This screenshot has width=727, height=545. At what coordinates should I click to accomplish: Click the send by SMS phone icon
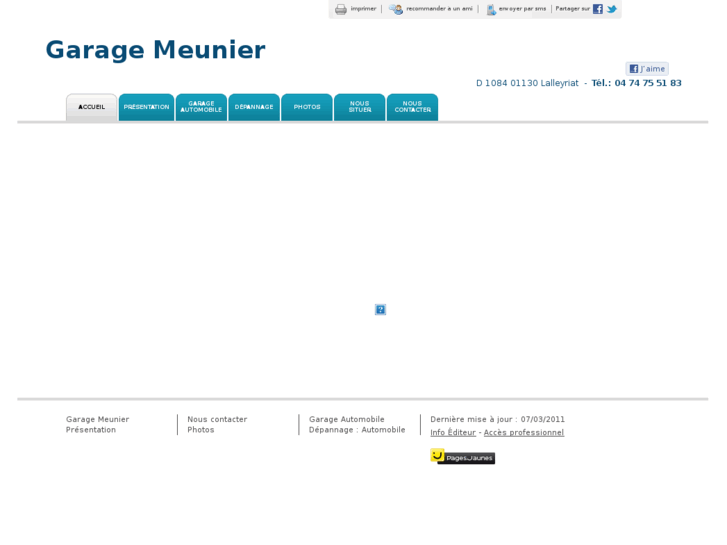coord(491,9)
